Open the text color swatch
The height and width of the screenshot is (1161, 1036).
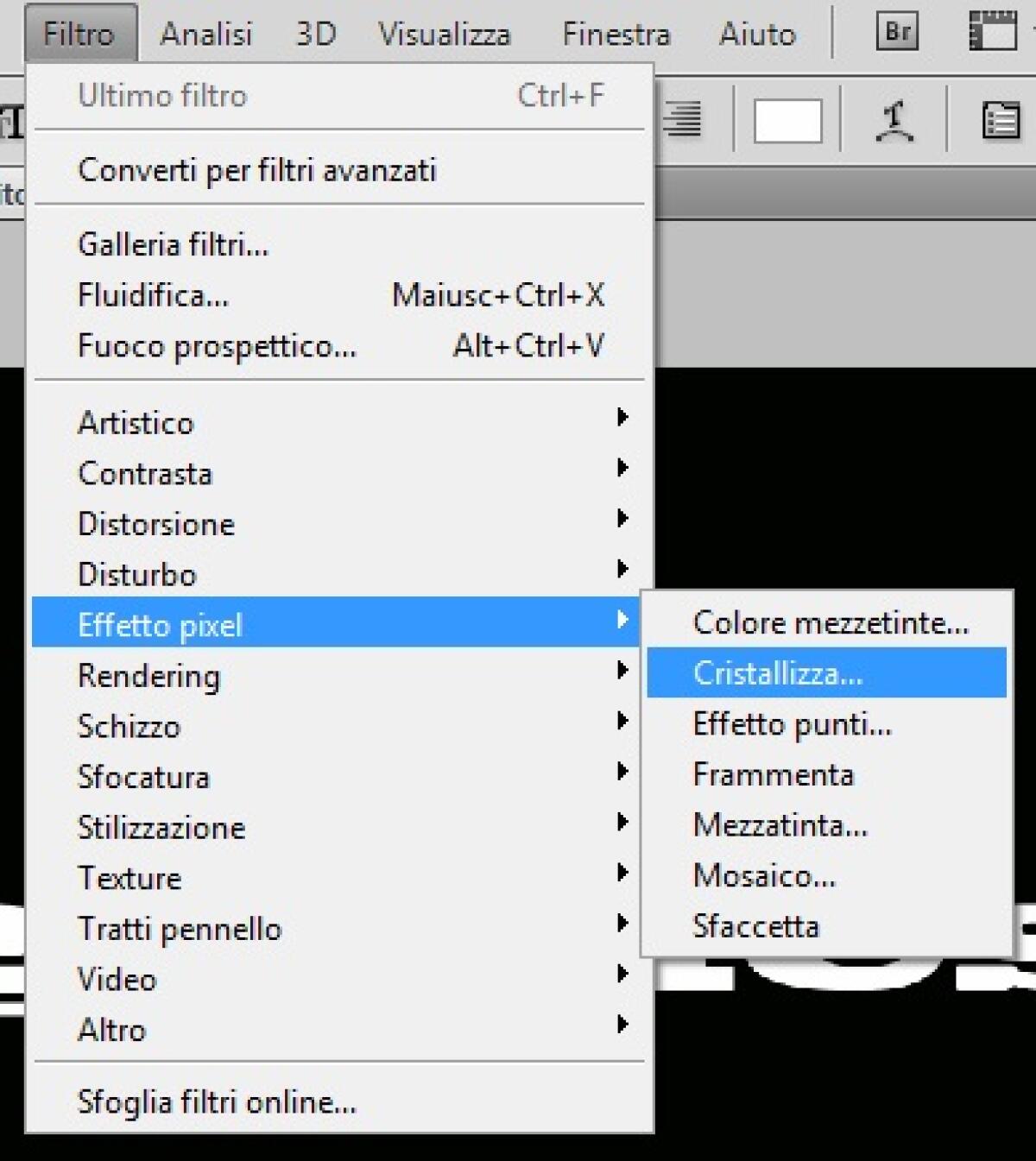coord(787,120)
